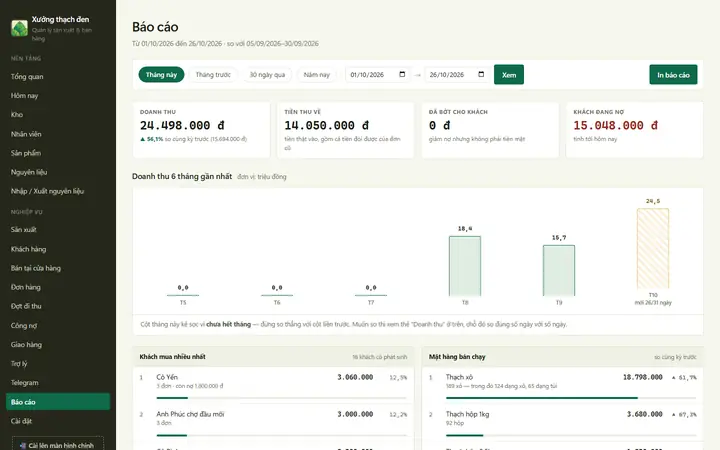The height and width of the screenshot is (450, 720).
Task: Open Đợt đi thu in the sidebar
Action: (x=57, y=306)
